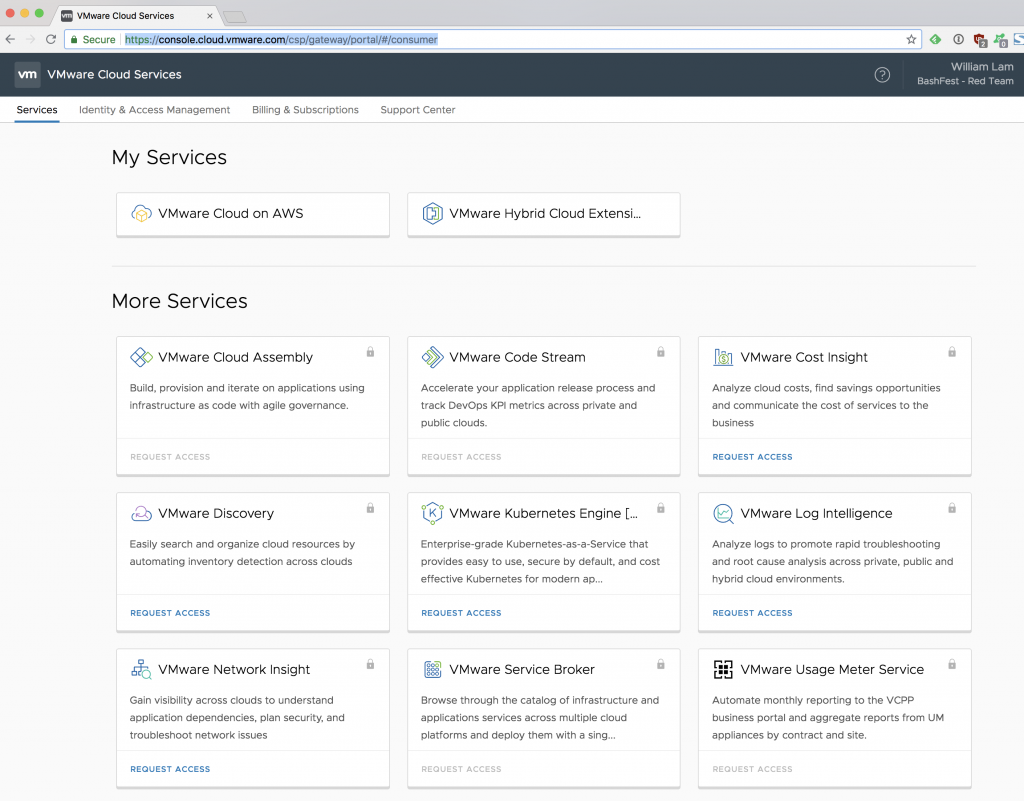
Task: Click the vm logo in the header
Action: coord(27,74)
